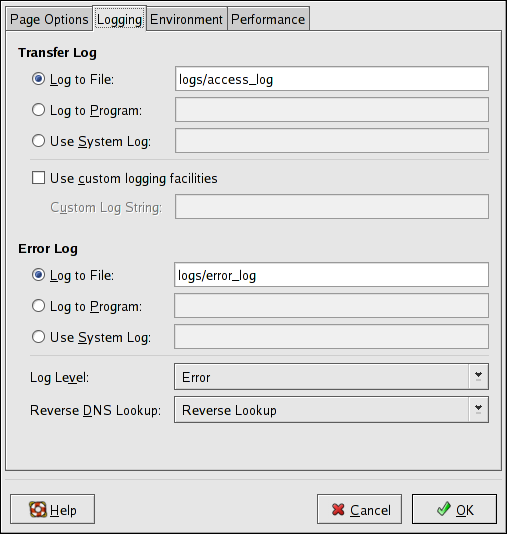This screenshot has height=534, width=507.
Task: Open the Log Level dropdown
Action: (331, 377)
